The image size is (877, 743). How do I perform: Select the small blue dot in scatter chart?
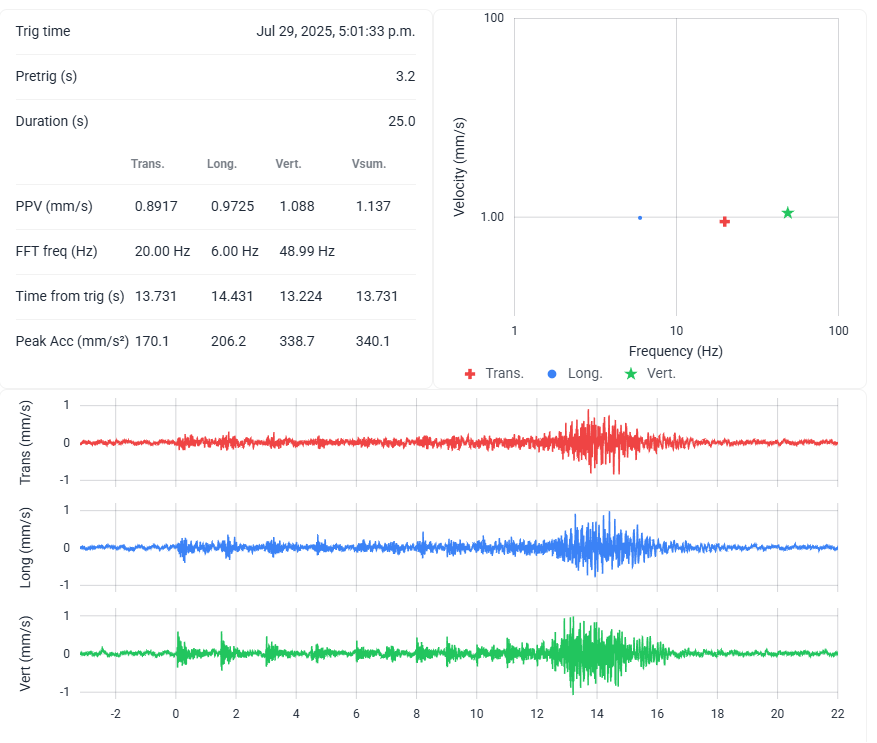(x=640, y=217)
